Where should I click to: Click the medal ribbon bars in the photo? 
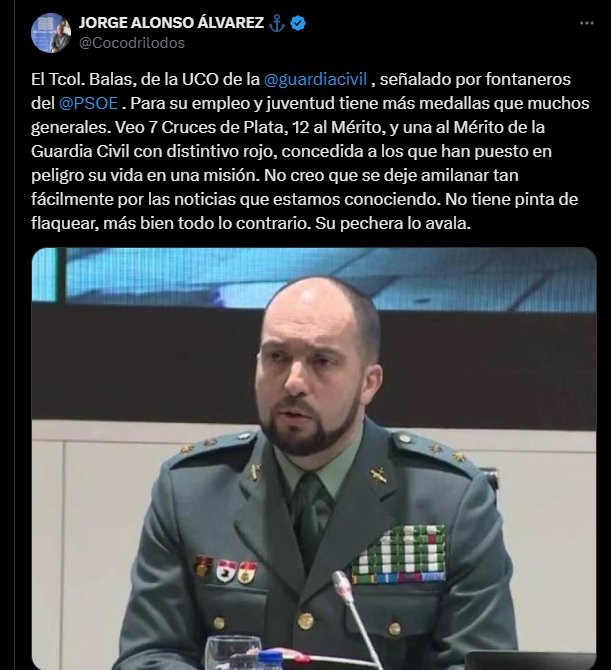point(399,554)
